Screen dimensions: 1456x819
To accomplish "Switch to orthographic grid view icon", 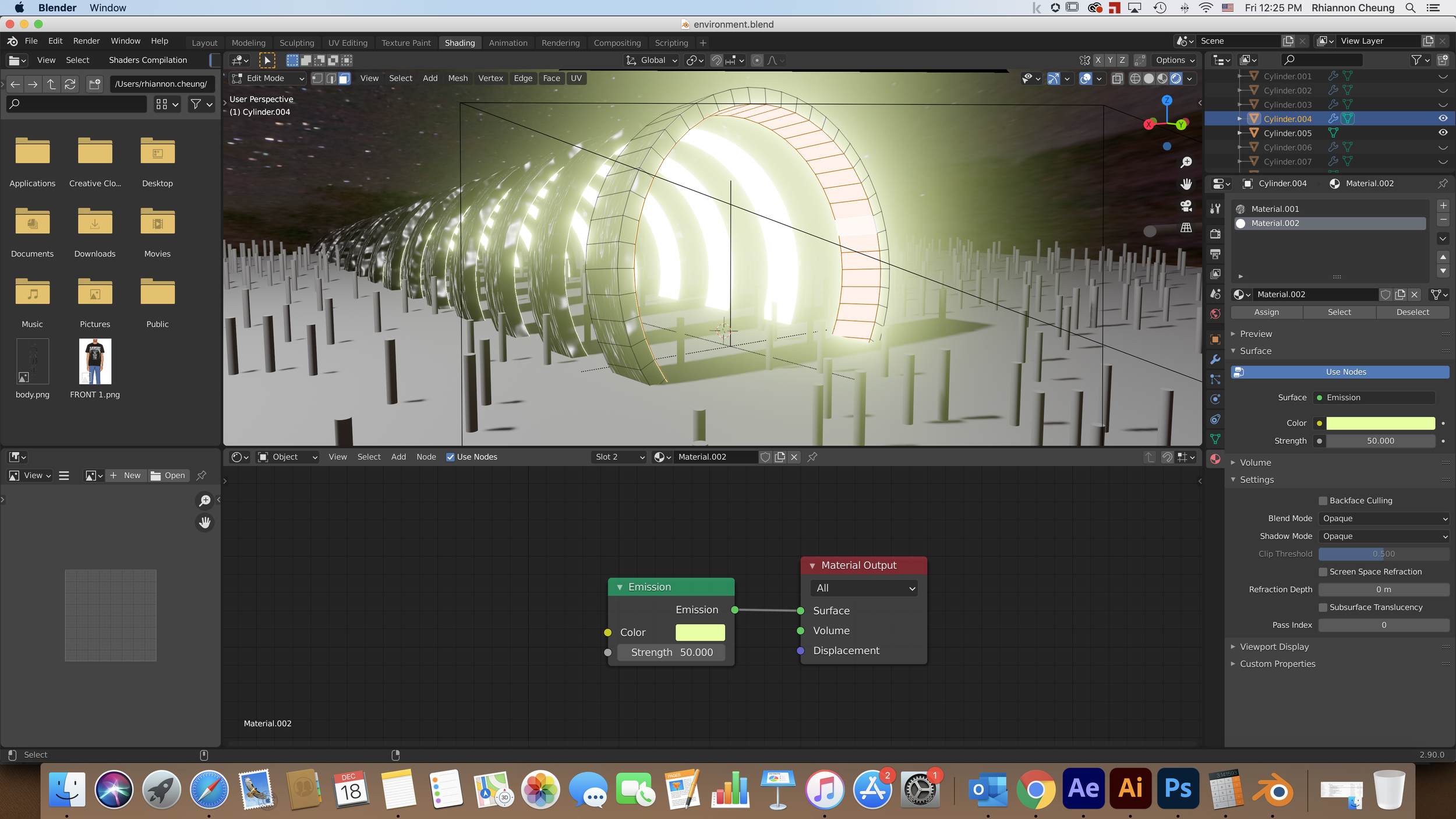I will pos(1186,228).
